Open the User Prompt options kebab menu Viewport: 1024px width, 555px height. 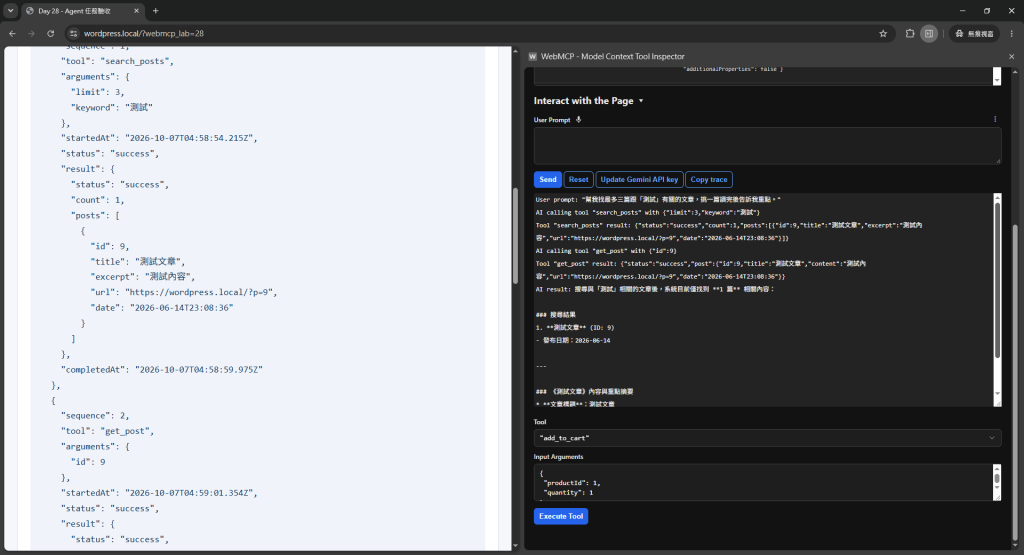coord(995,119)
